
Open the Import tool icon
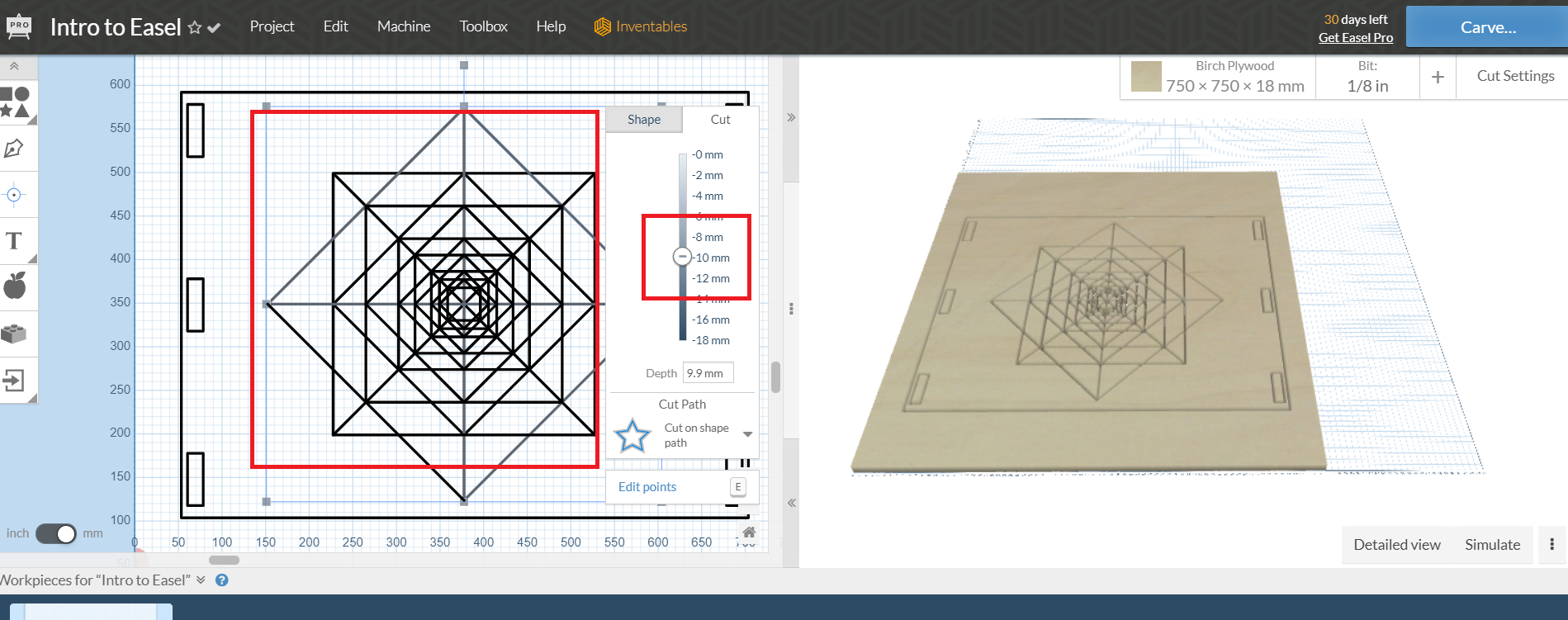click(14, 380)
